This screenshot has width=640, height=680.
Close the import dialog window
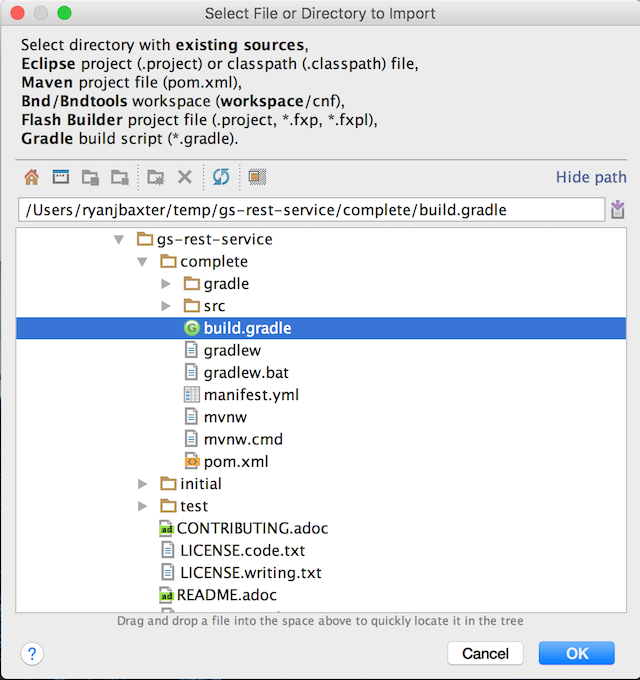point(17,13)
